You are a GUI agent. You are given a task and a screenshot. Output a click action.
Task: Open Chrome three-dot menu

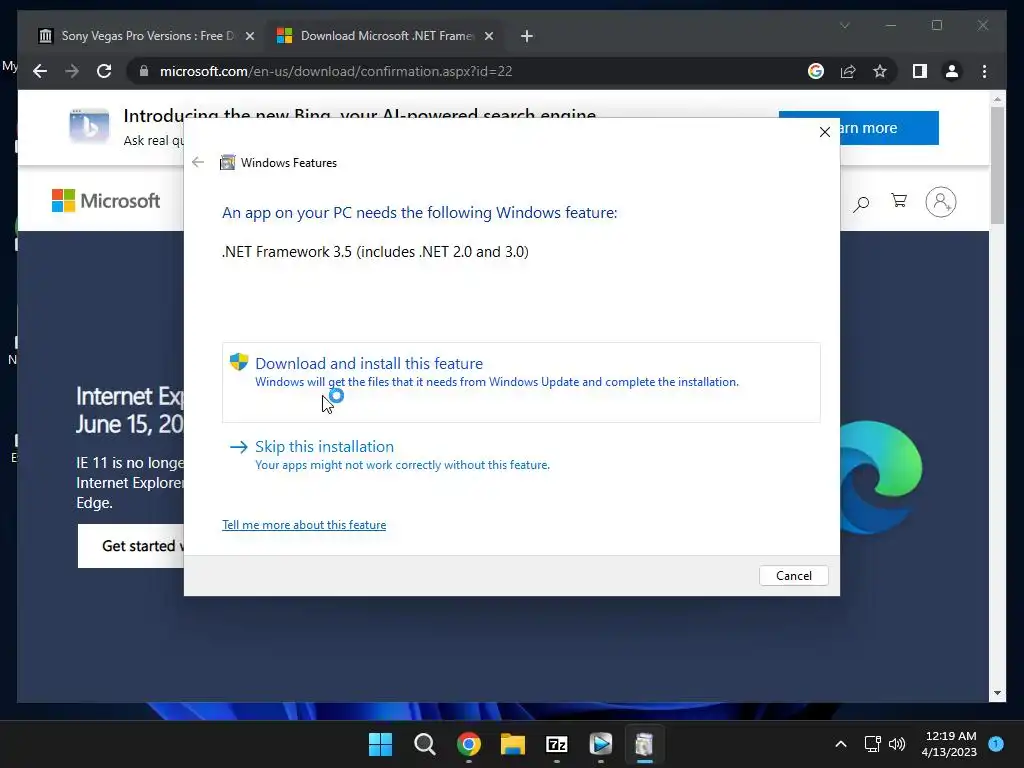[x=984, y=71]
